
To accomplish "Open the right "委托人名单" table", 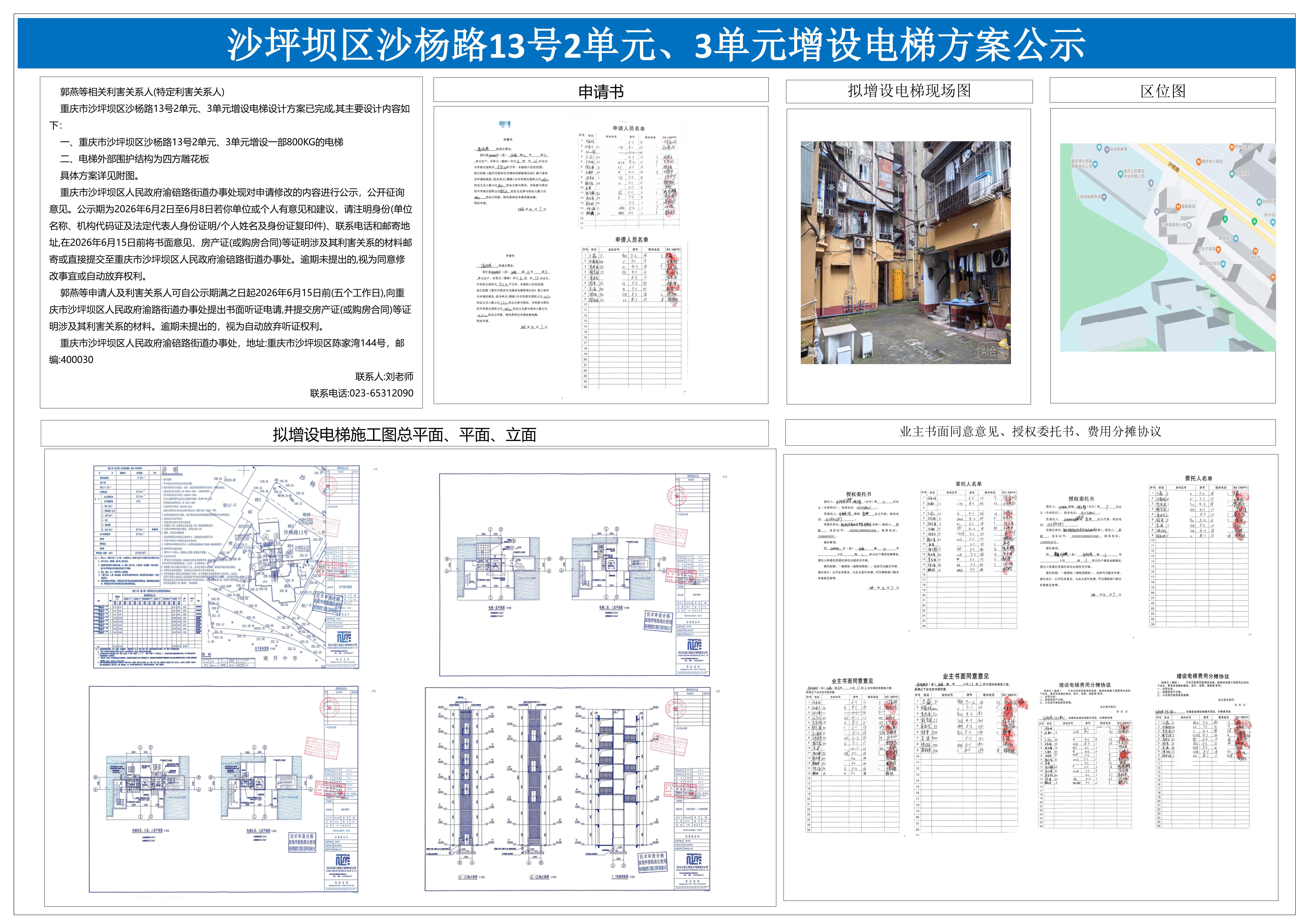I will 1199,551.
